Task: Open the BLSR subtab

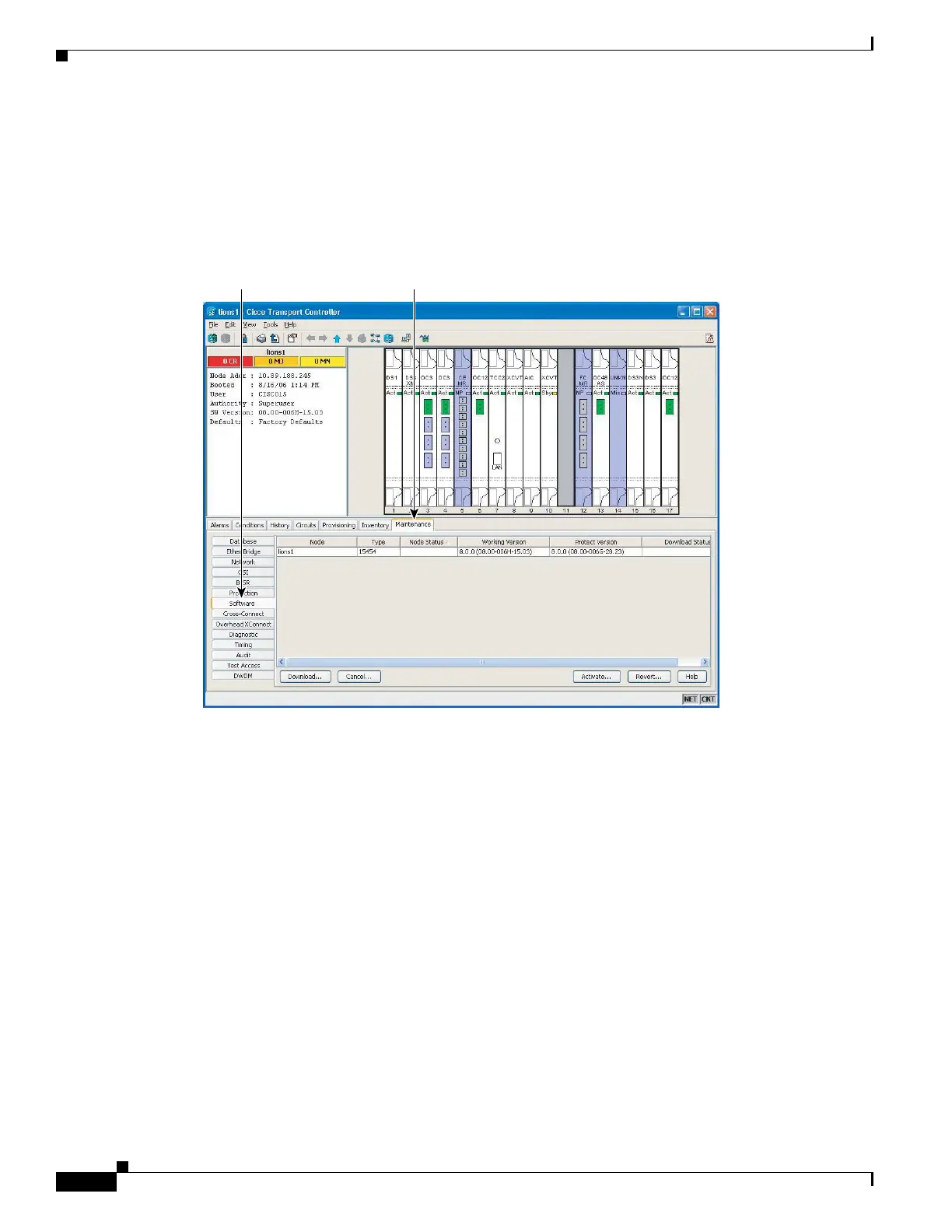Action: (243, 583)
